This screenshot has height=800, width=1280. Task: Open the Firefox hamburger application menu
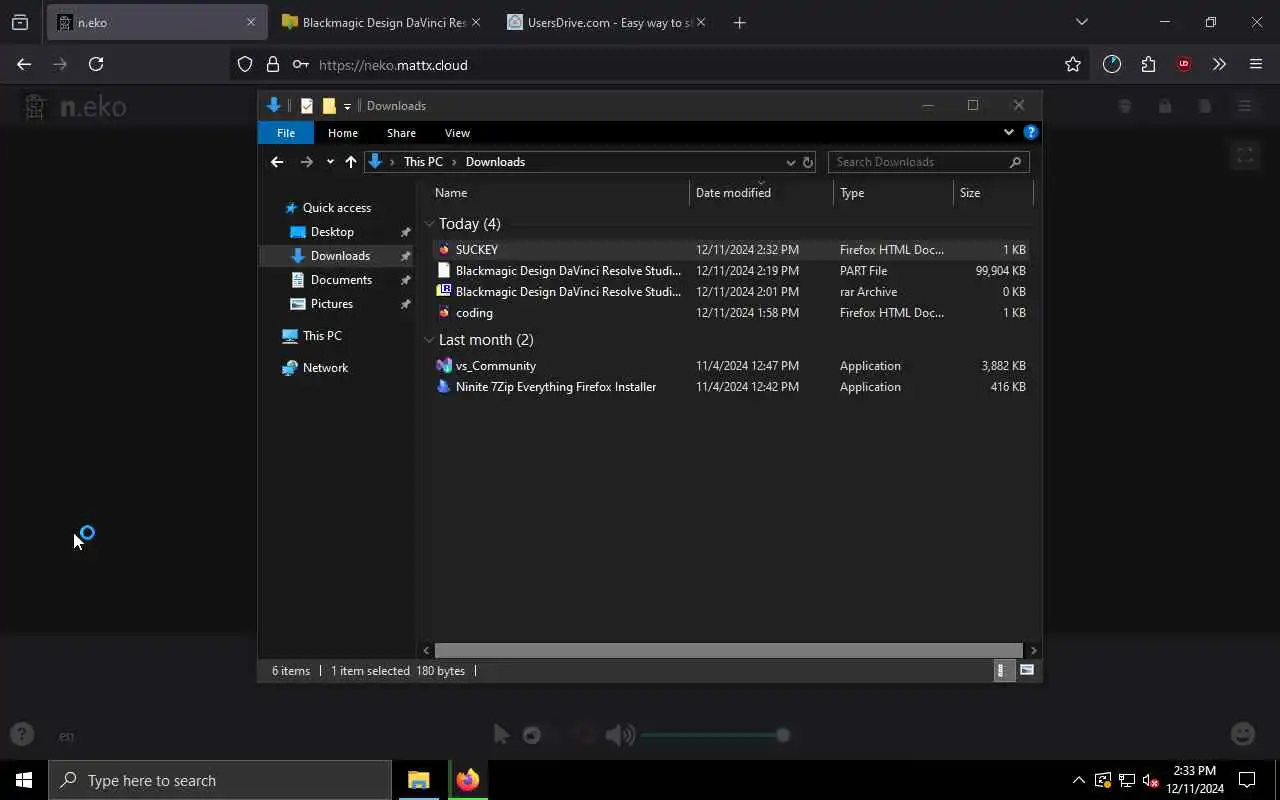[1256, 64]
